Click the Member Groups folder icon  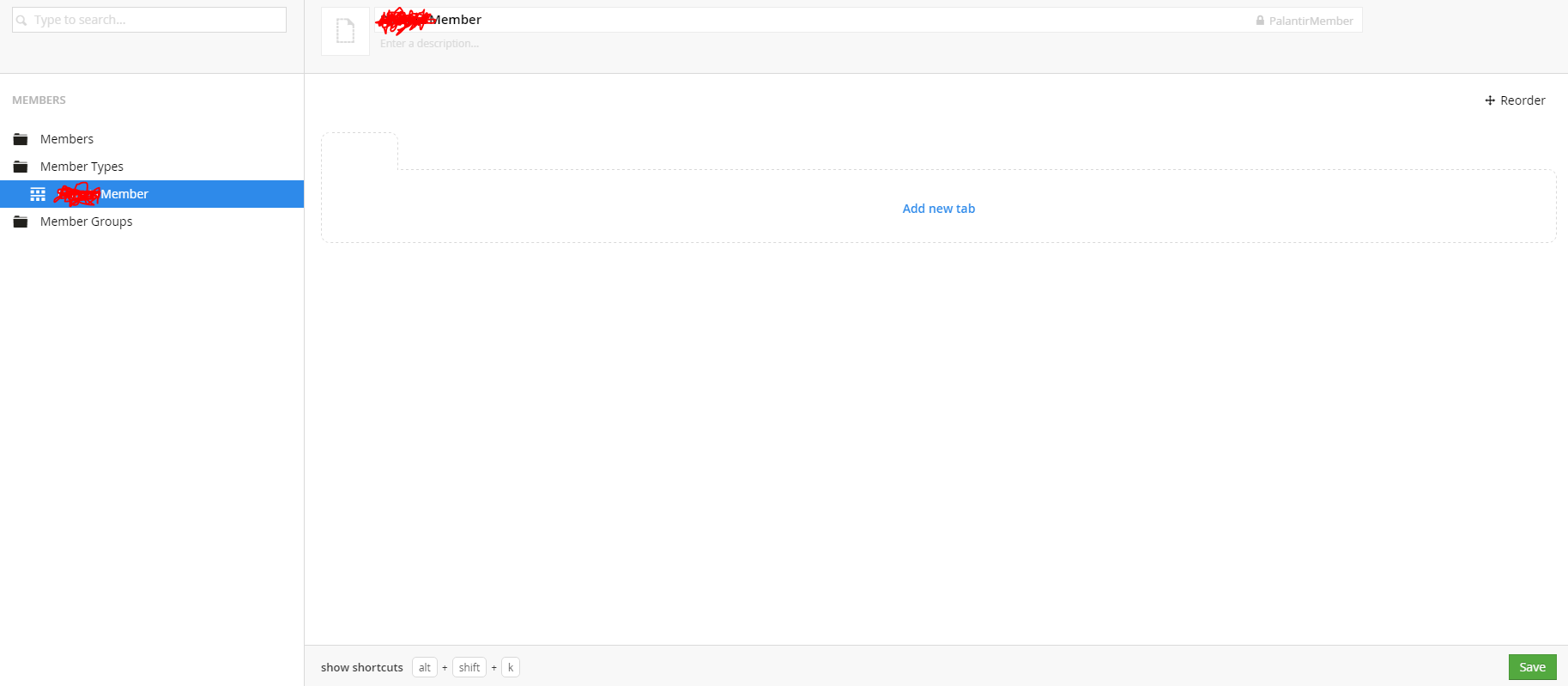tap(21, 222)
